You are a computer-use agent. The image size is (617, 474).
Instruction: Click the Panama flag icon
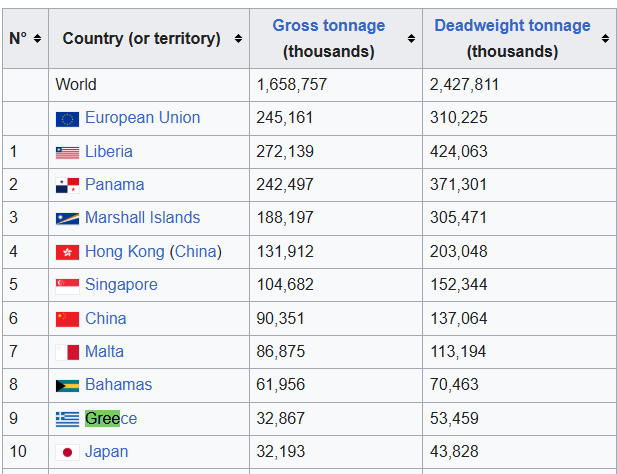(x=67, y=185)
